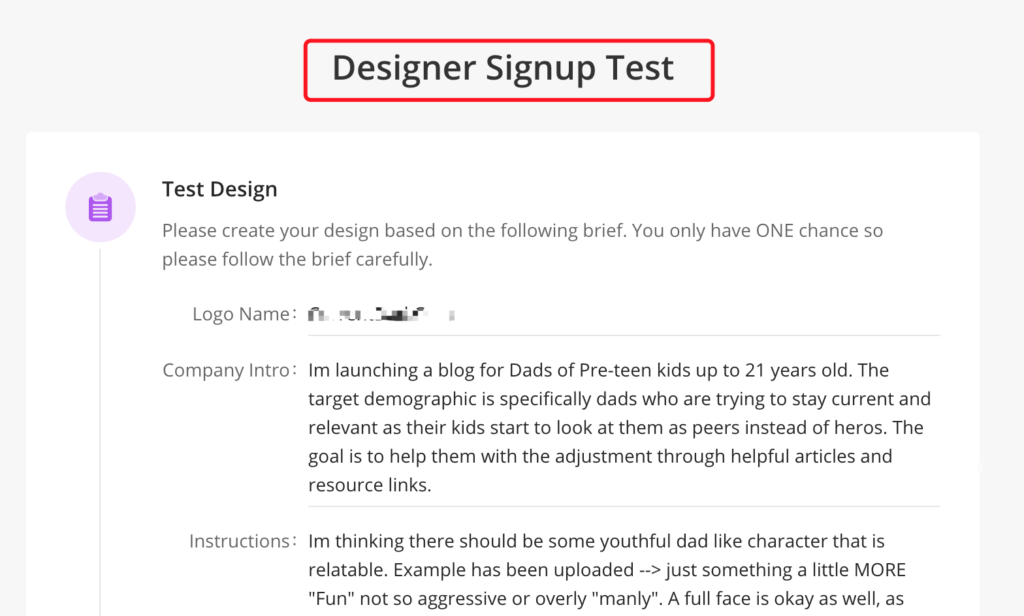Click the vertical timeline line below the icon
Image resolution: width=1024 pixels, height=616 pixels.
pos(100,430)
